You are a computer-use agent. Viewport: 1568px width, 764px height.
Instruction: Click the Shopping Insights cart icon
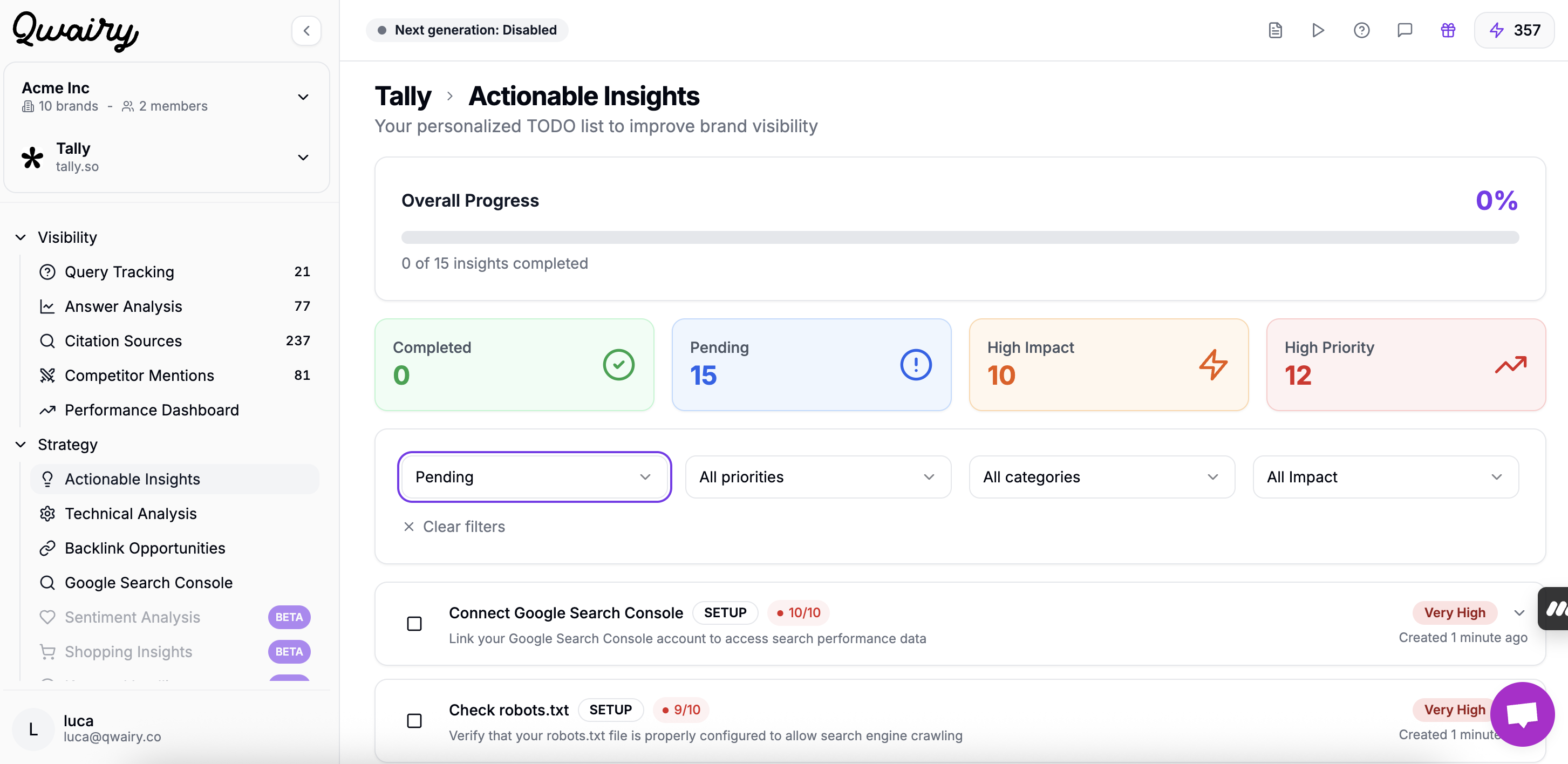47,652
